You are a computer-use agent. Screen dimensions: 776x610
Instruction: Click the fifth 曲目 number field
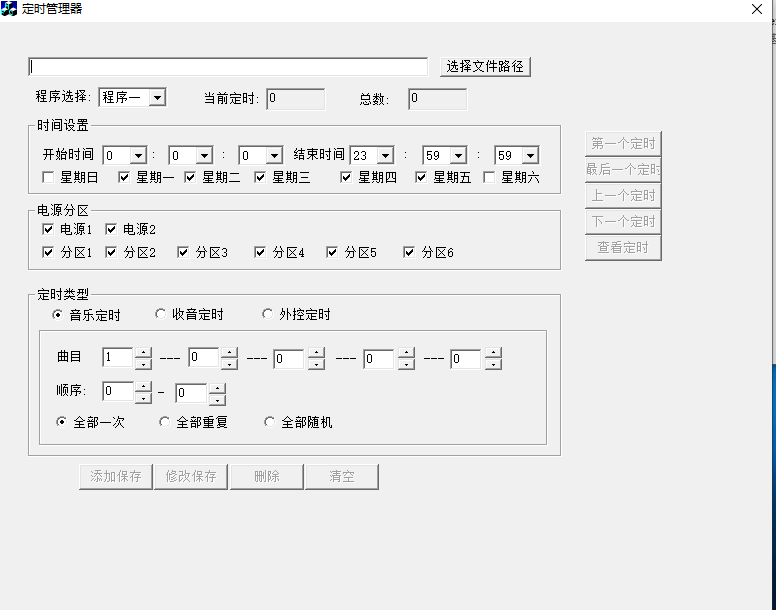[x=466, y=359]
